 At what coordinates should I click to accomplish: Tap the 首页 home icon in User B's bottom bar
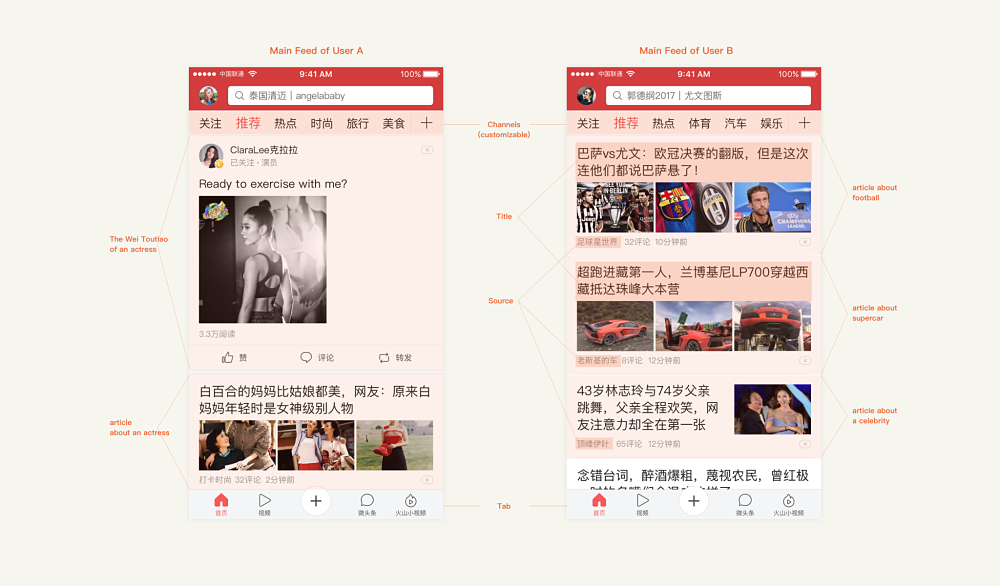click(599, 504)
